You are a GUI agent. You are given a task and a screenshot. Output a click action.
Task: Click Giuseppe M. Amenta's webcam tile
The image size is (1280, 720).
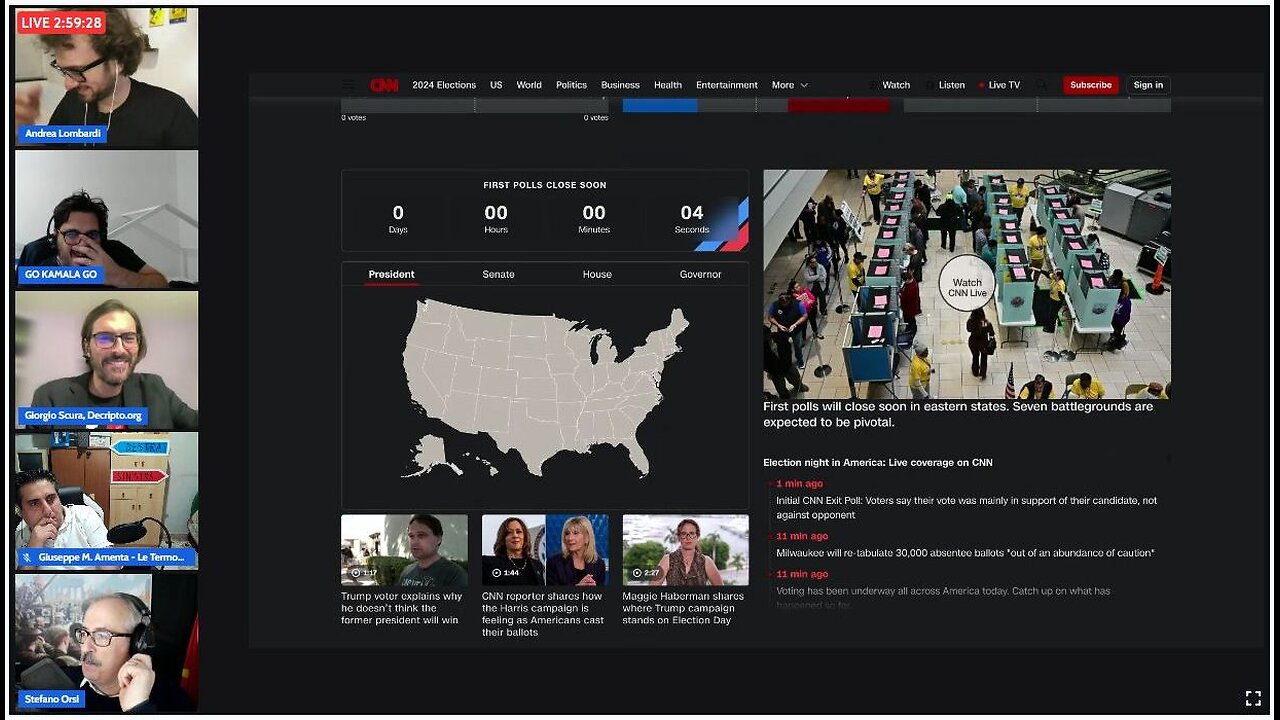click(x=107, y=501)
